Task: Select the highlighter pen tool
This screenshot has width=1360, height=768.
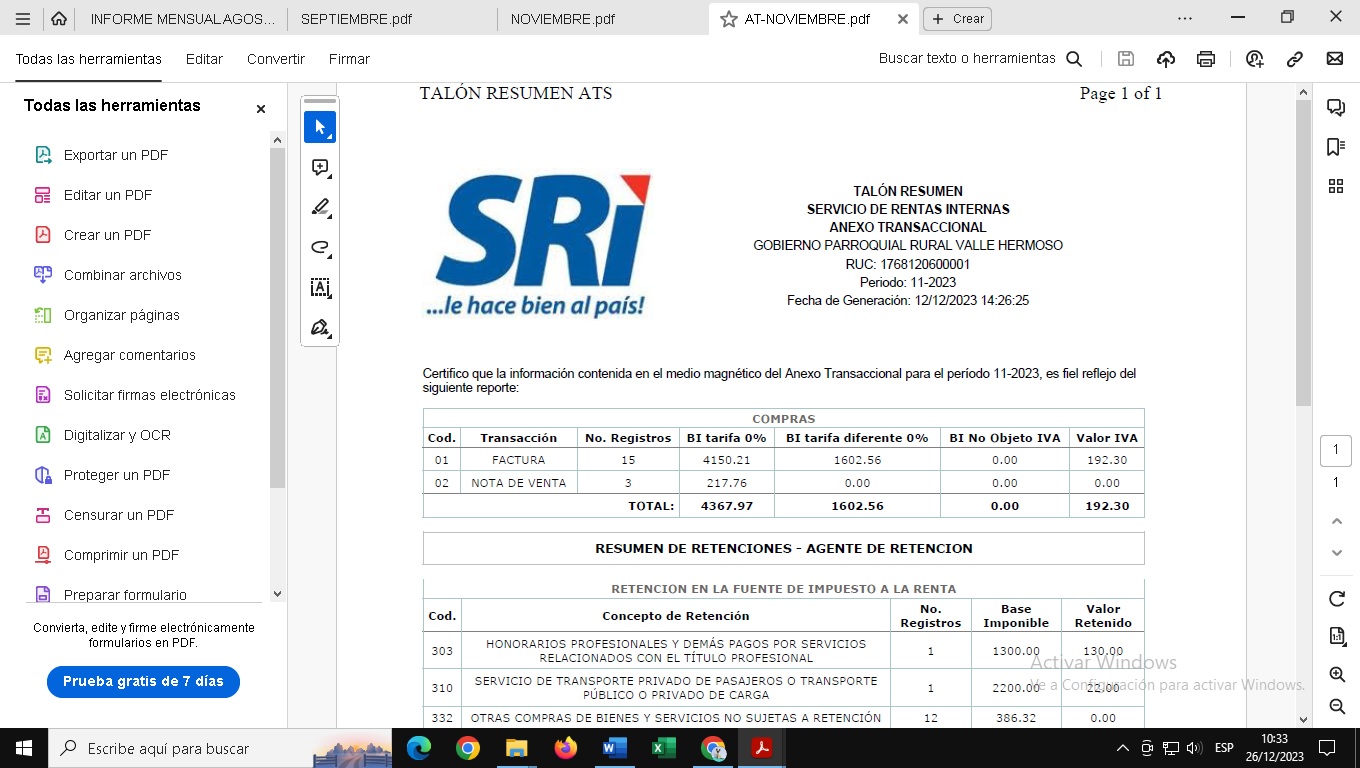Action: (x=320, y=208)
